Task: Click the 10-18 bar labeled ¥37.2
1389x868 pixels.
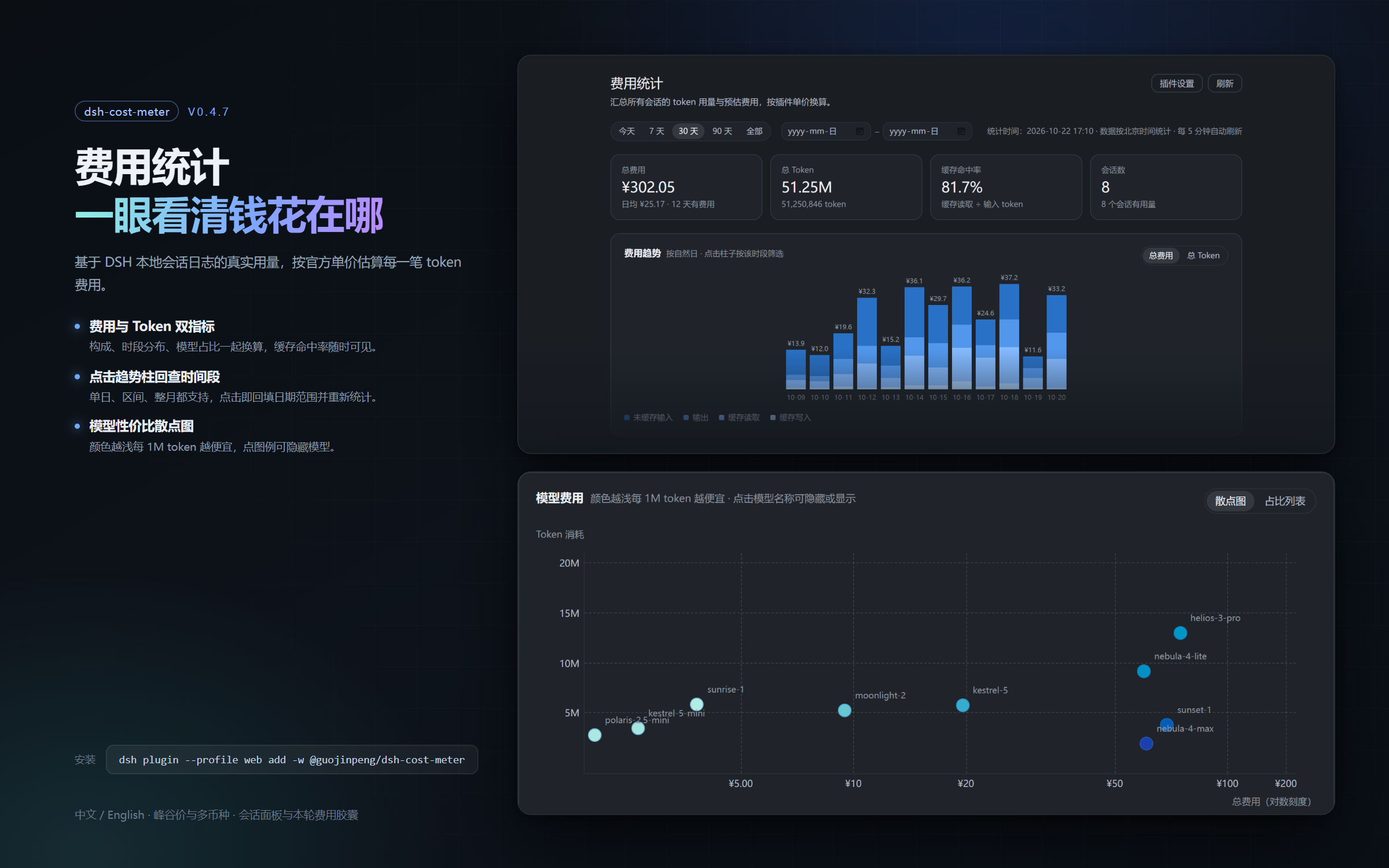Action: coord(1009,336)
